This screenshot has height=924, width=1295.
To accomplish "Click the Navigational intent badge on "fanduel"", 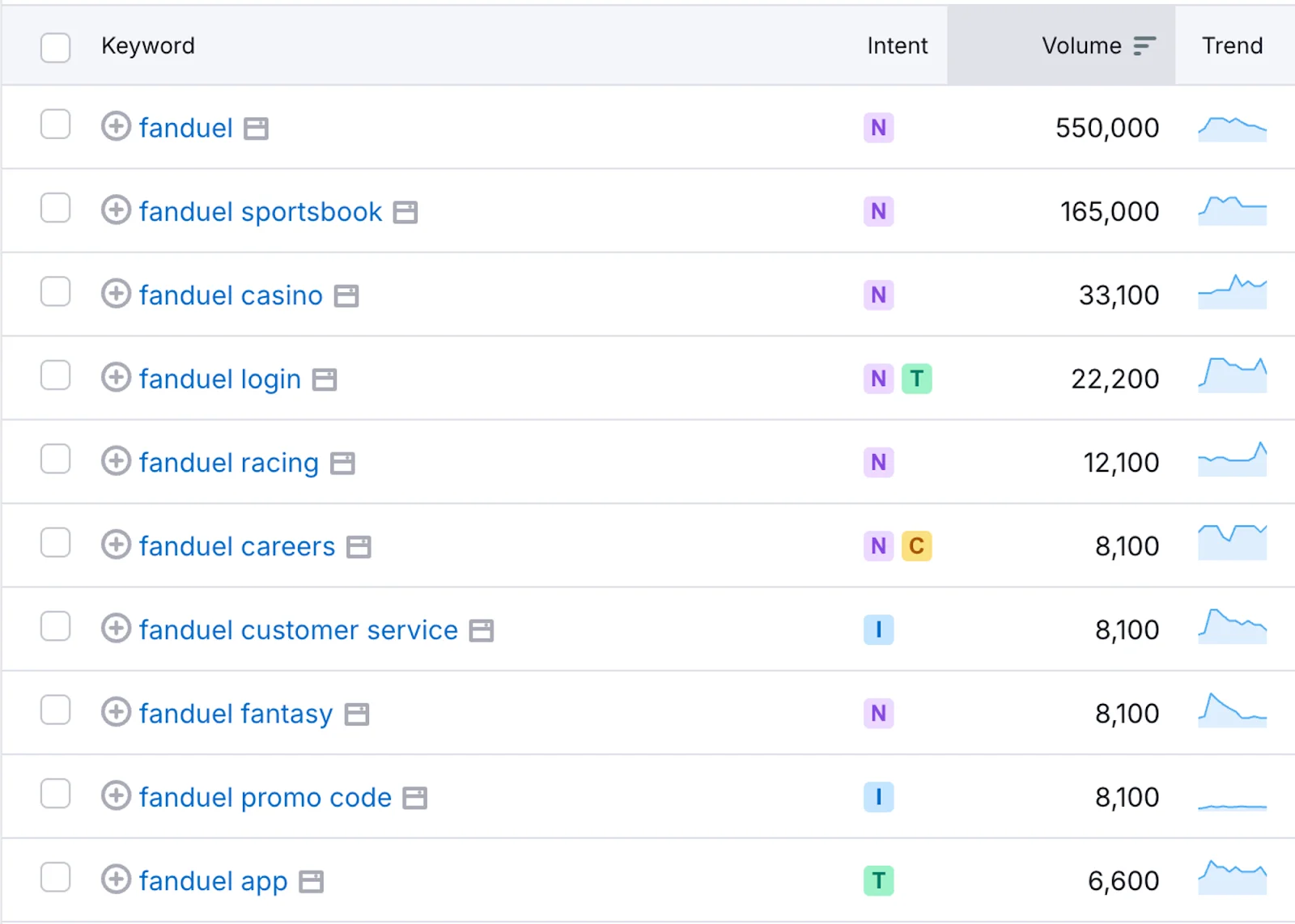I will tap(878, 128).
